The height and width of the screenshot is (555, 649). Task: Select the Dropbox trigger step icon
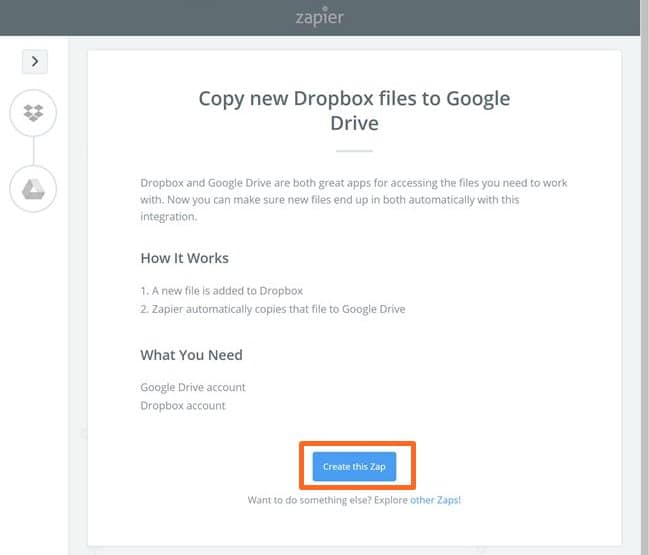tap(34, 114)
